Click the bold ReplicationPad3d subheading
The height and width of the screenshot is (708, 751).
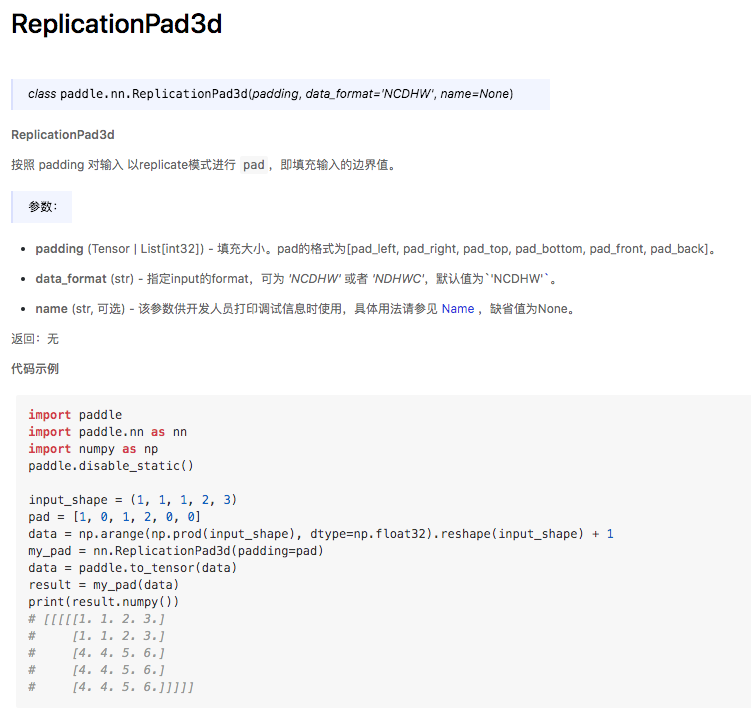(x=63, y=135)
